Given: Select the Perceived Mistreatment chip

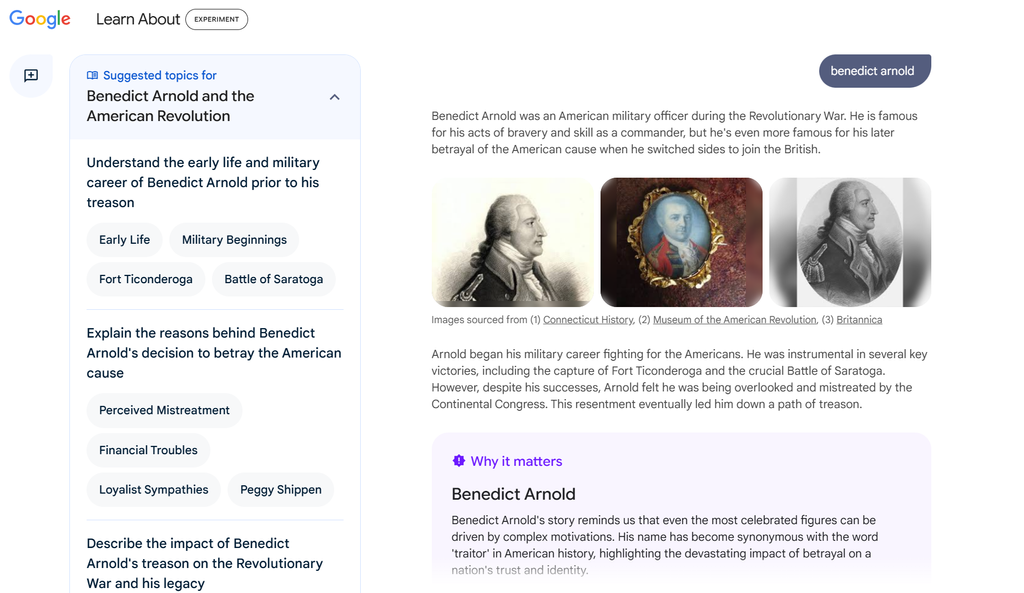Looking at the screenshot, I should pos(164,410).
